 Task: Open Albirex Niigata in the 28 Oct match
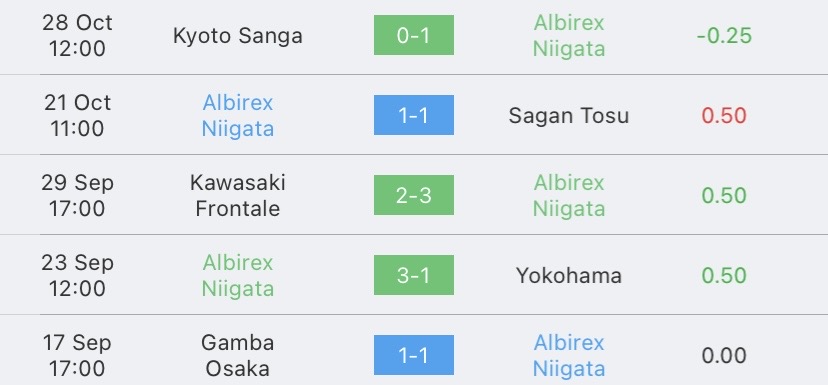[569, 35]
